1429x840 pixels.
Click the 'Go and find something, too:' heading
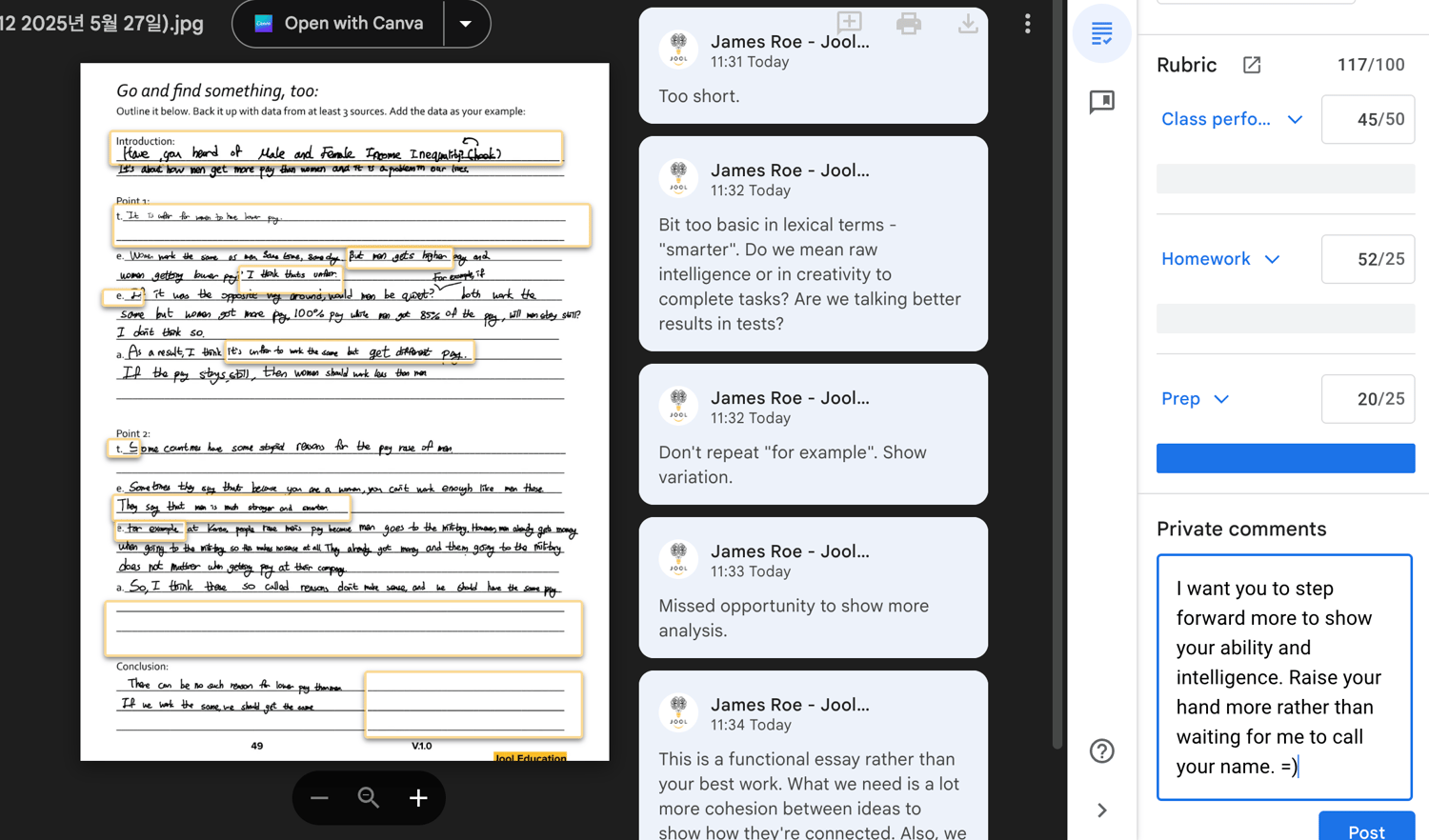click(217, 90)
